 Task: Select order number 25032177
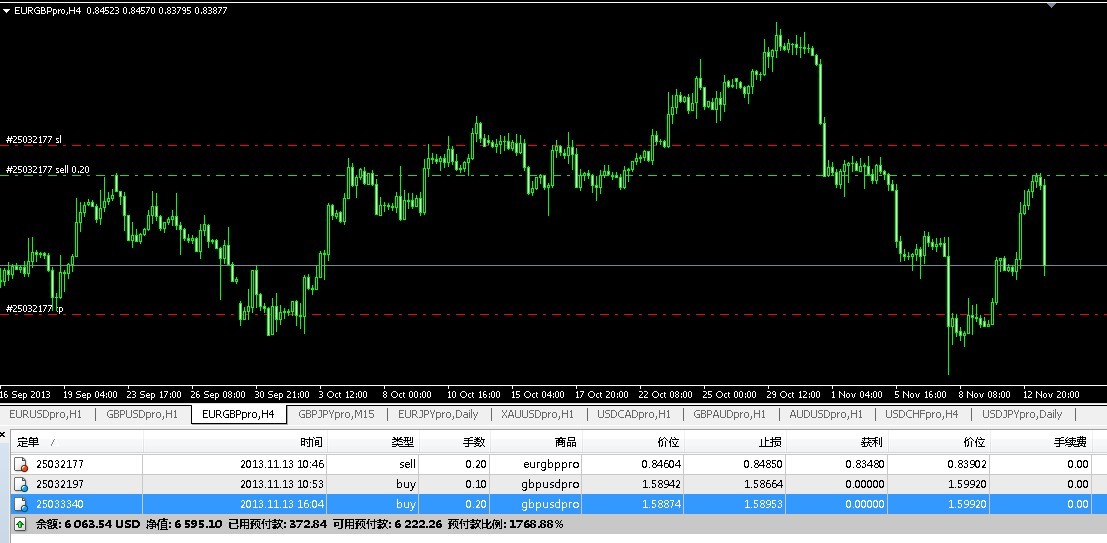[x=60, y=465]
